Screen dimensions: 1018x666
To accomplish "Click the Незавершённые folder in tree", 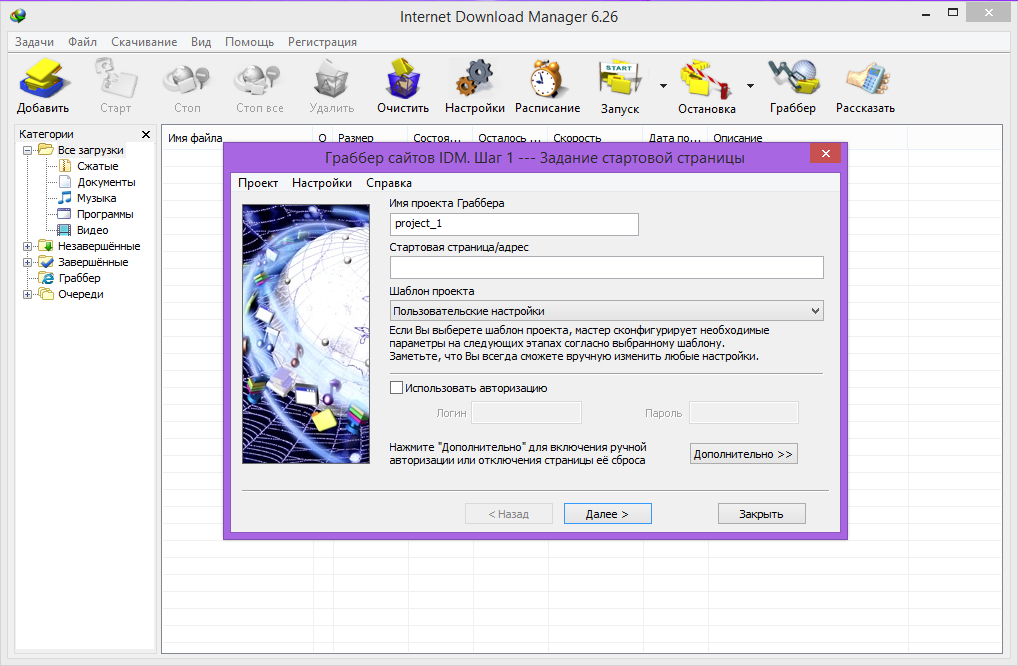I will [x=99, y=246].
